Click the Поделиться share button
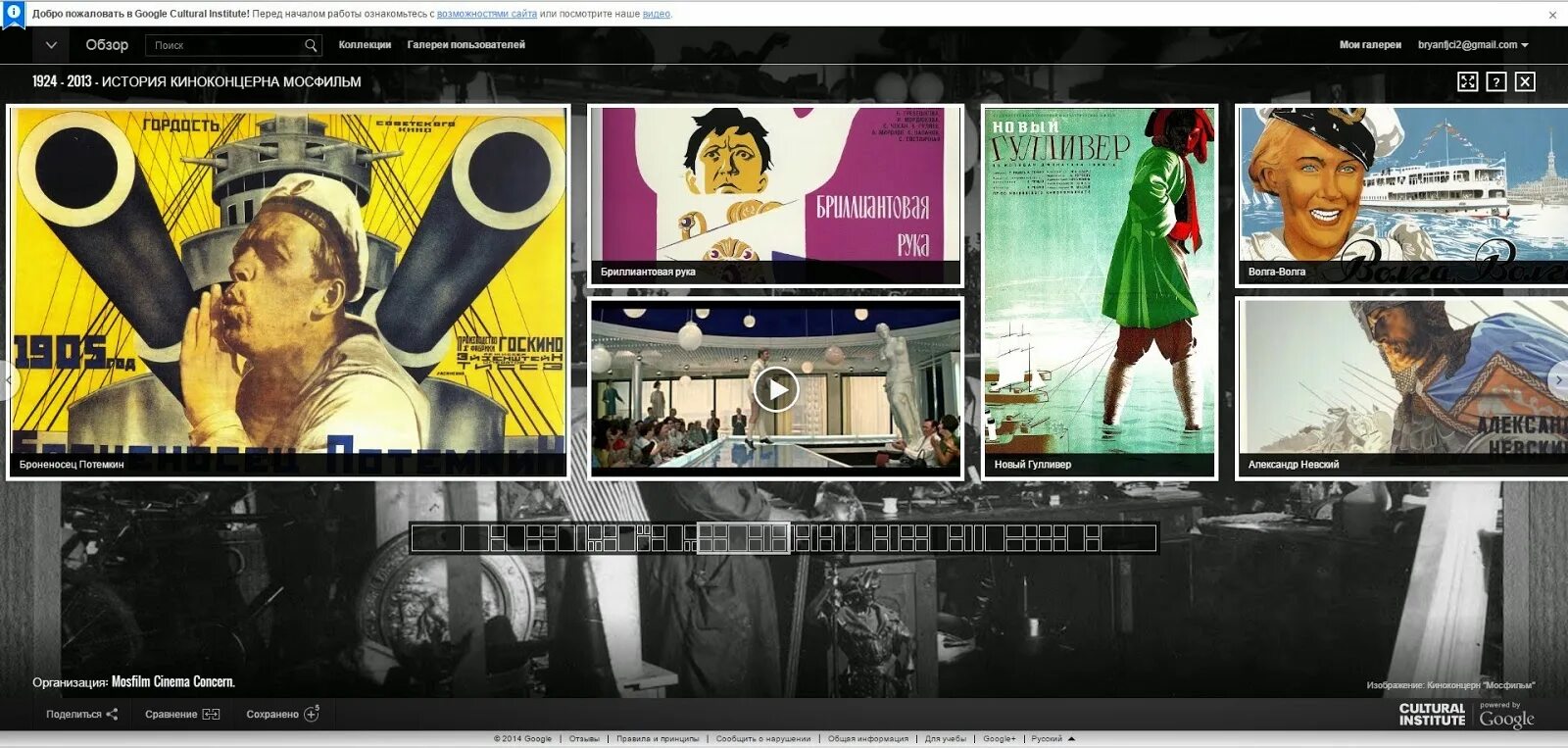This screenshot has width=1568, height=748. [x=81, y=714]
